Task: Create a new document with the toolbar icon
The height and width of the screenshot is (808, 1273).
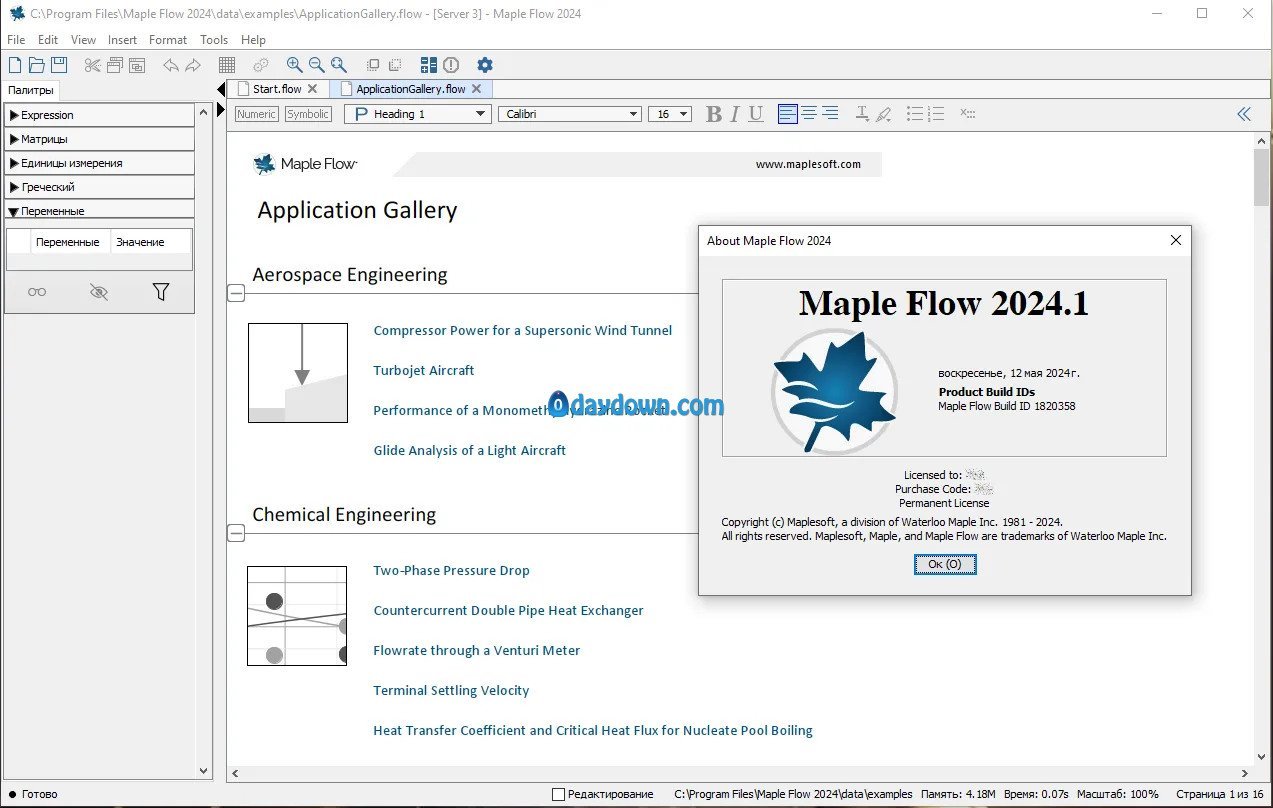Action: (x=15, y=65)
